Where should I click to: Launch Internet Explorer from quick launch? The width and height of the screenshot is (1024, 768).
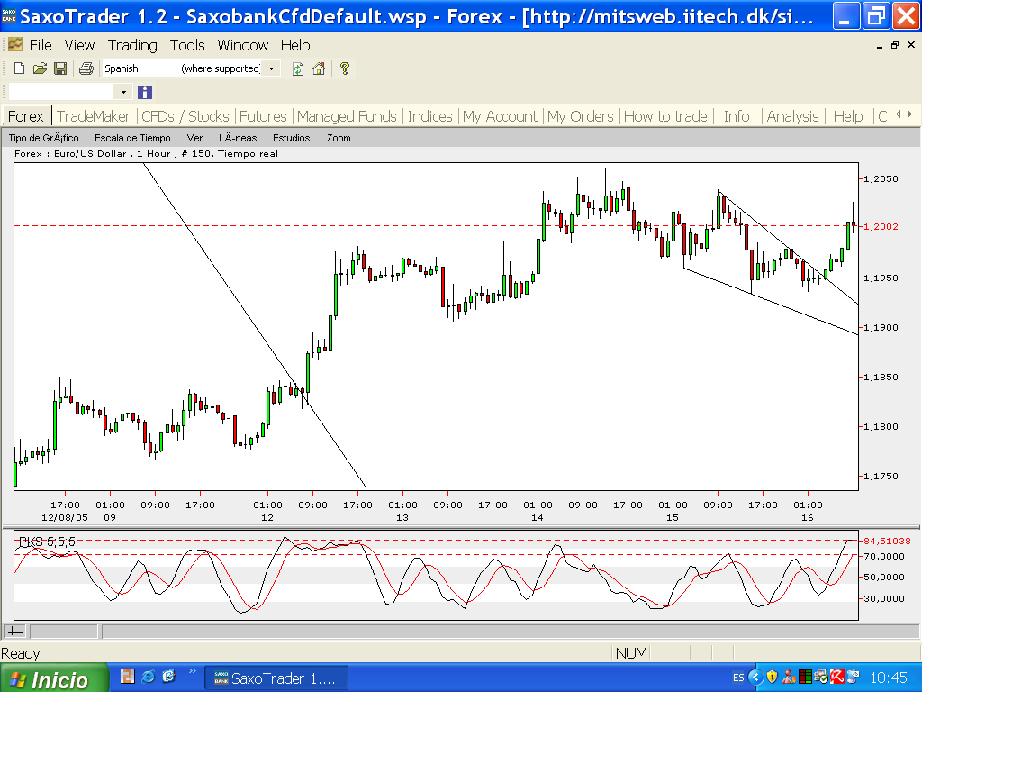click(x=148, y=677)
